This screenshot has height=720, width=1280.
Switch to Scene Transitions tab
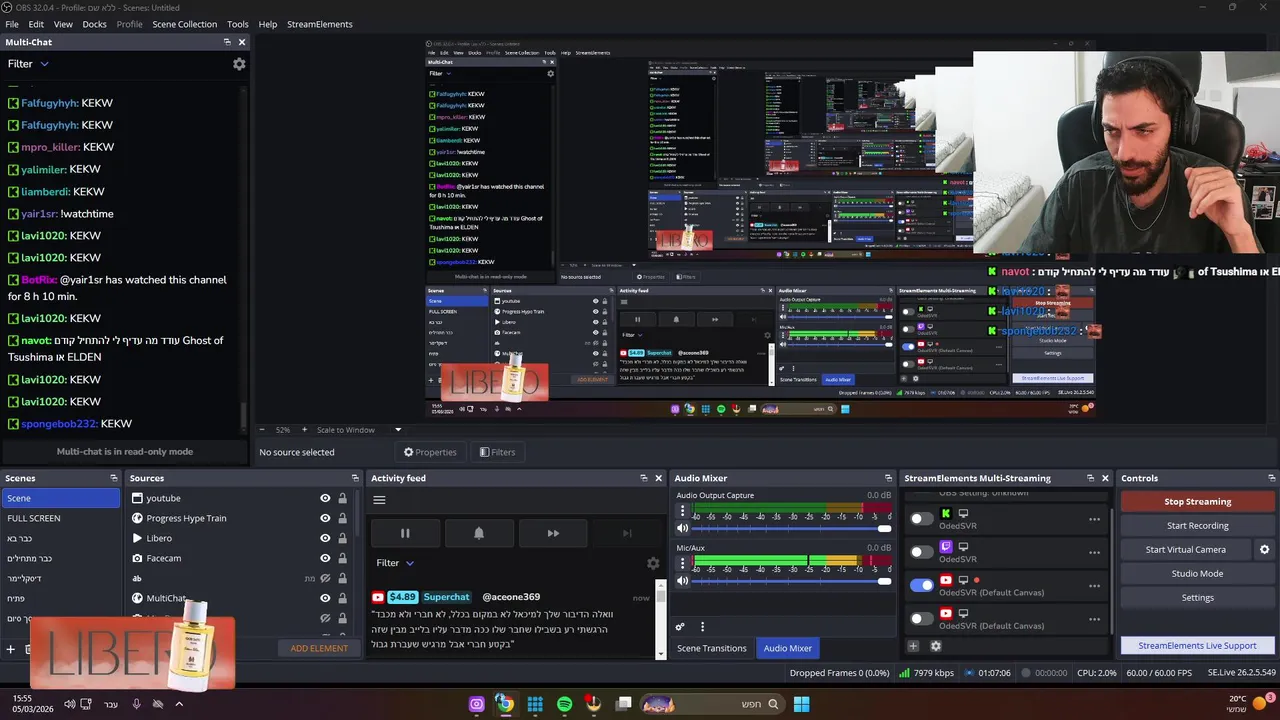(x=712, y=648)
